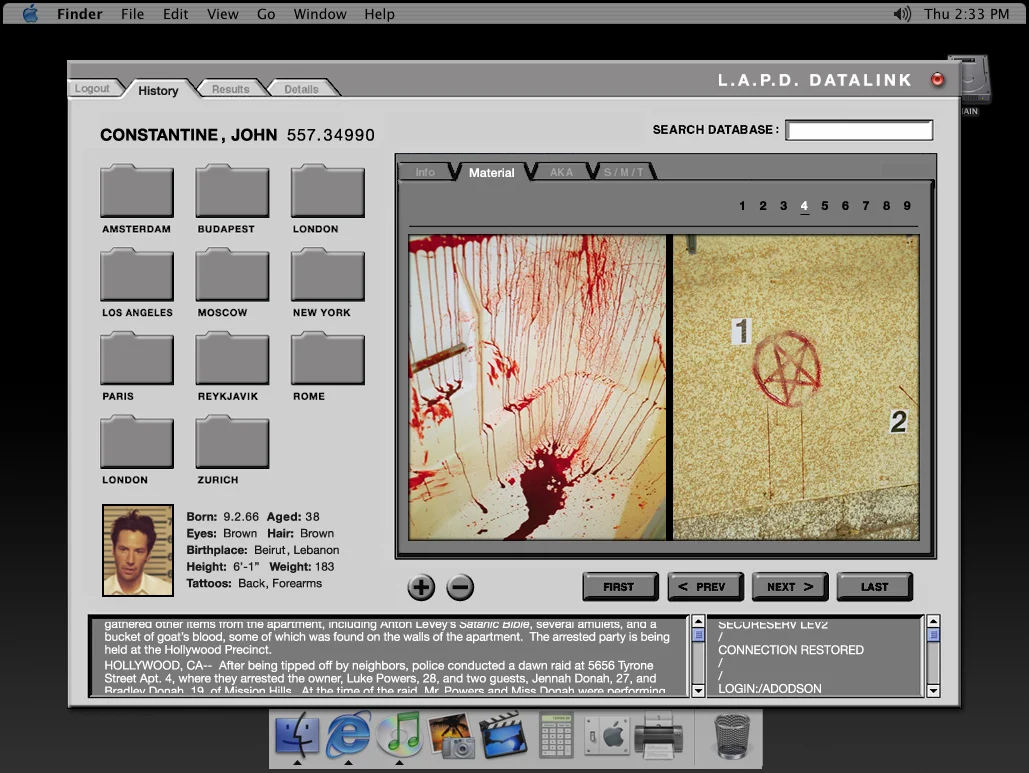The image size is (1029, 773).
Task: Jump to end with LAST button
Action: (874, 587)
